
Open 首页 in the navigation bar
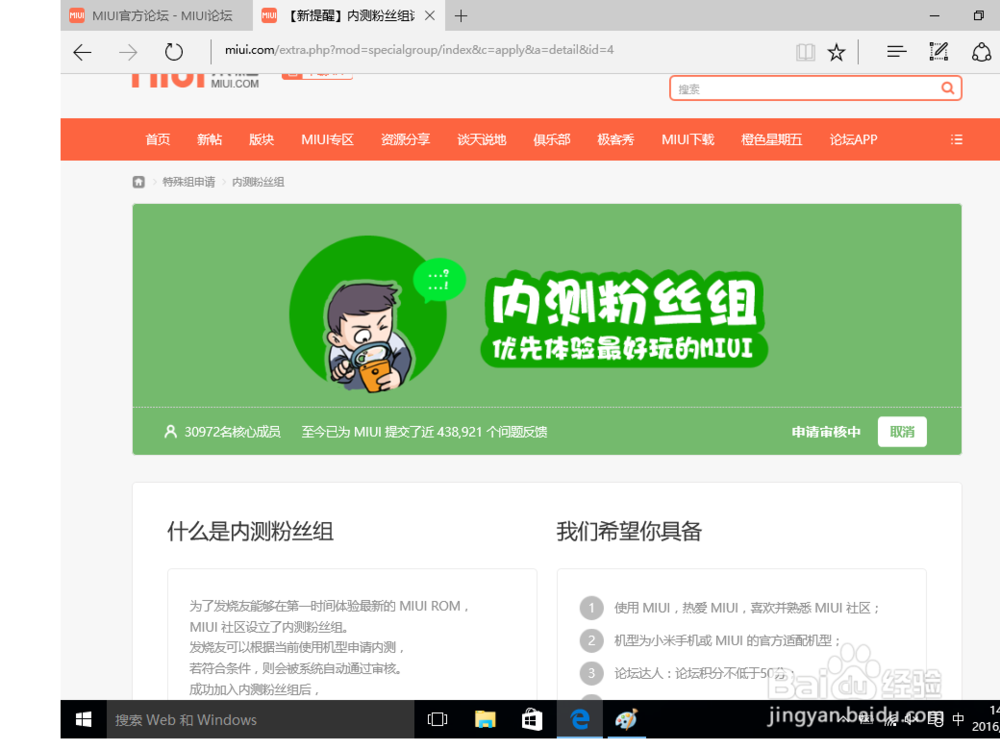(x=158, y=139)
